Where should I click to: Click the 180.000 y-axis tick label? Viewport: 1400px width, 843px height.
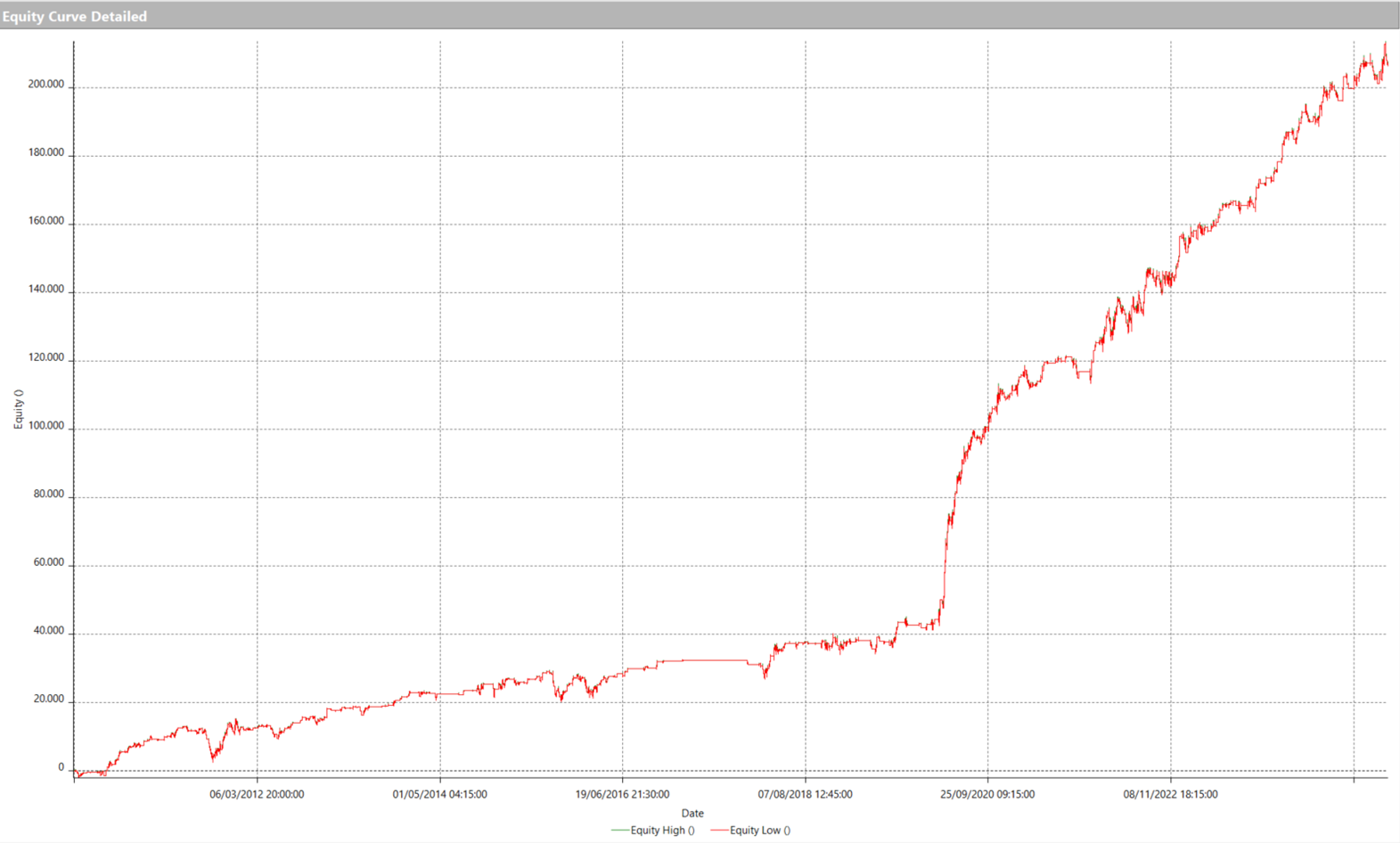click(46, 152)
